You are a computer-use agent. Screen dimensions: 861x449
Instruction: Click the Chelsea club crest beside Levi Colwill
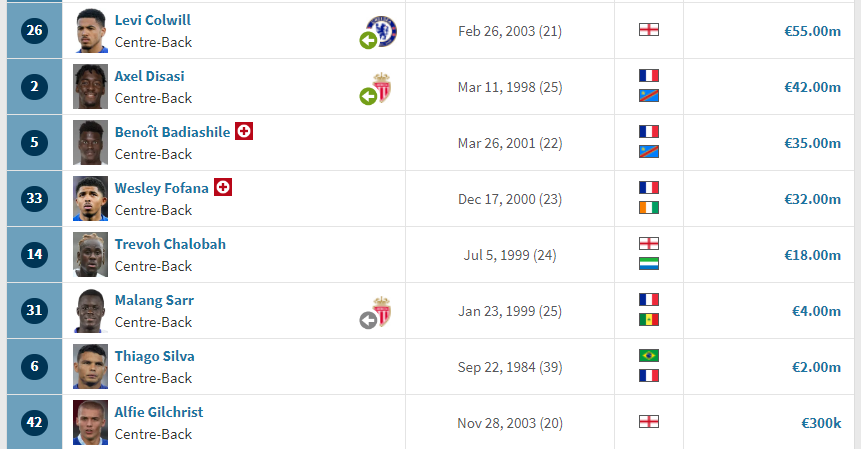(382, 31)
